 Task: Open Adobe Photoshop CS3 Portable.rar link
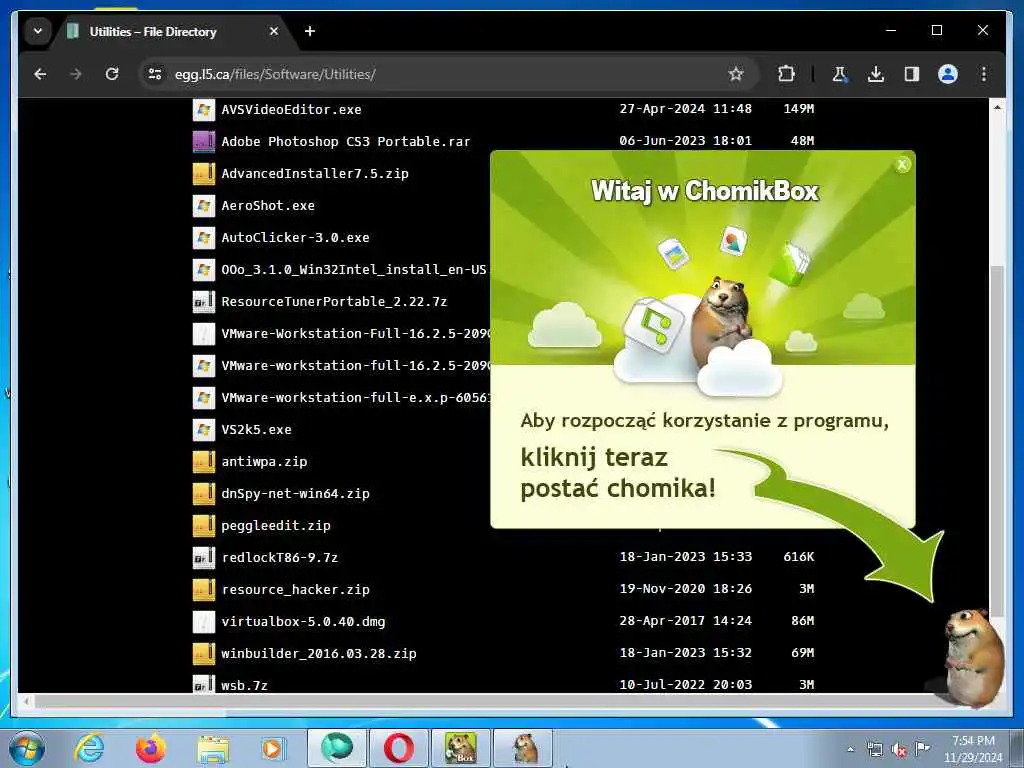[x=345, y=142]
